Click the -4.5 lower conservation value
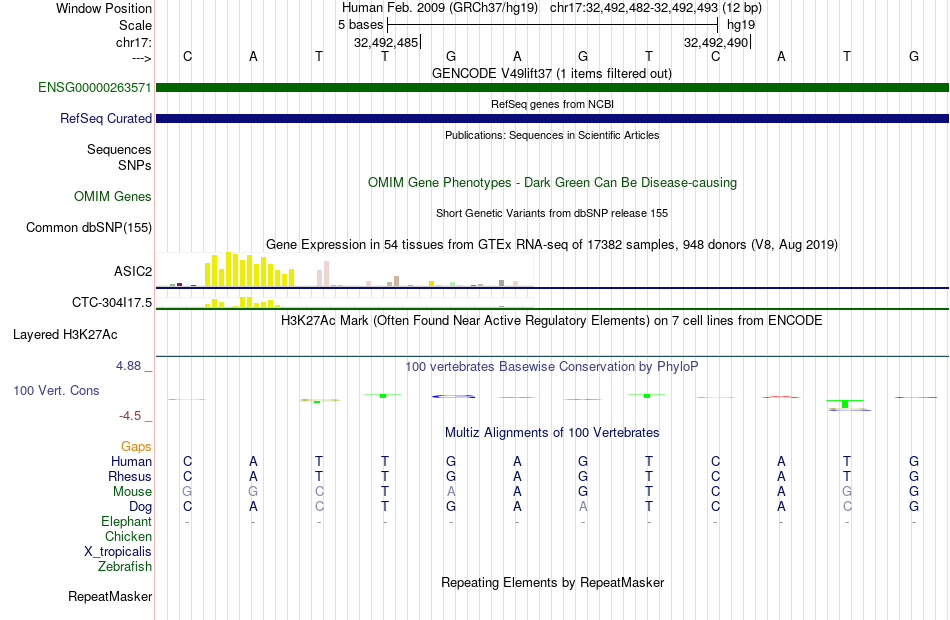This screenshot has width=950, height=620. click(x=130, y=416)
